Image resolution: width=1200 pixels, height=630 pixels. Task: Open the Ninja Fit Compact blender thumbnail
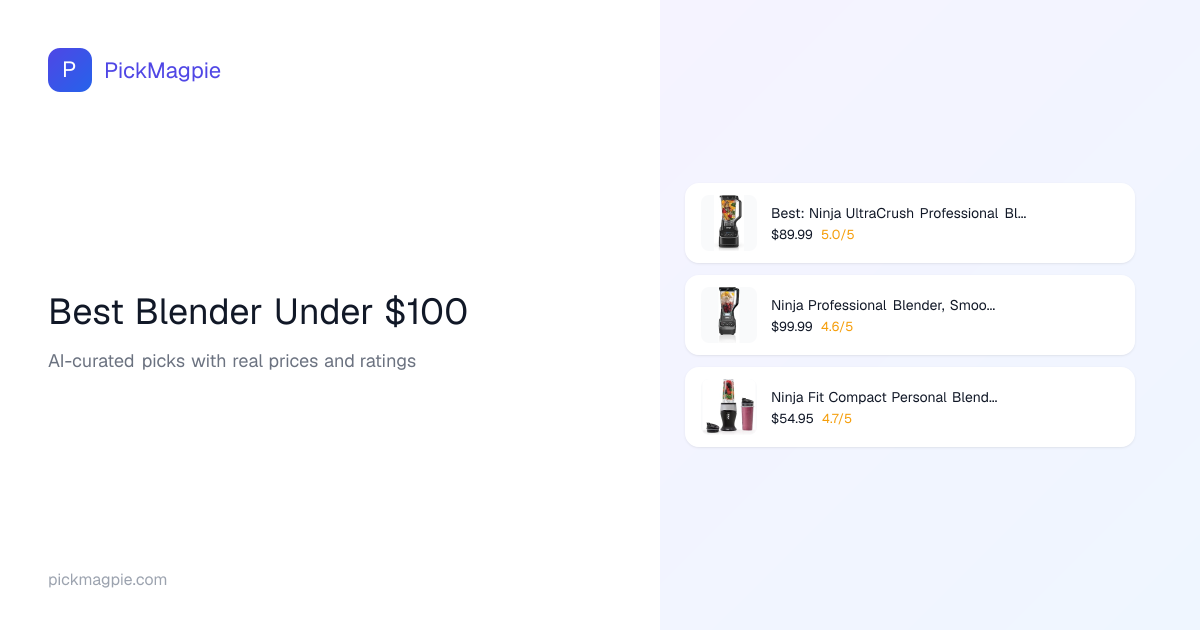click(x=729, y=406)
